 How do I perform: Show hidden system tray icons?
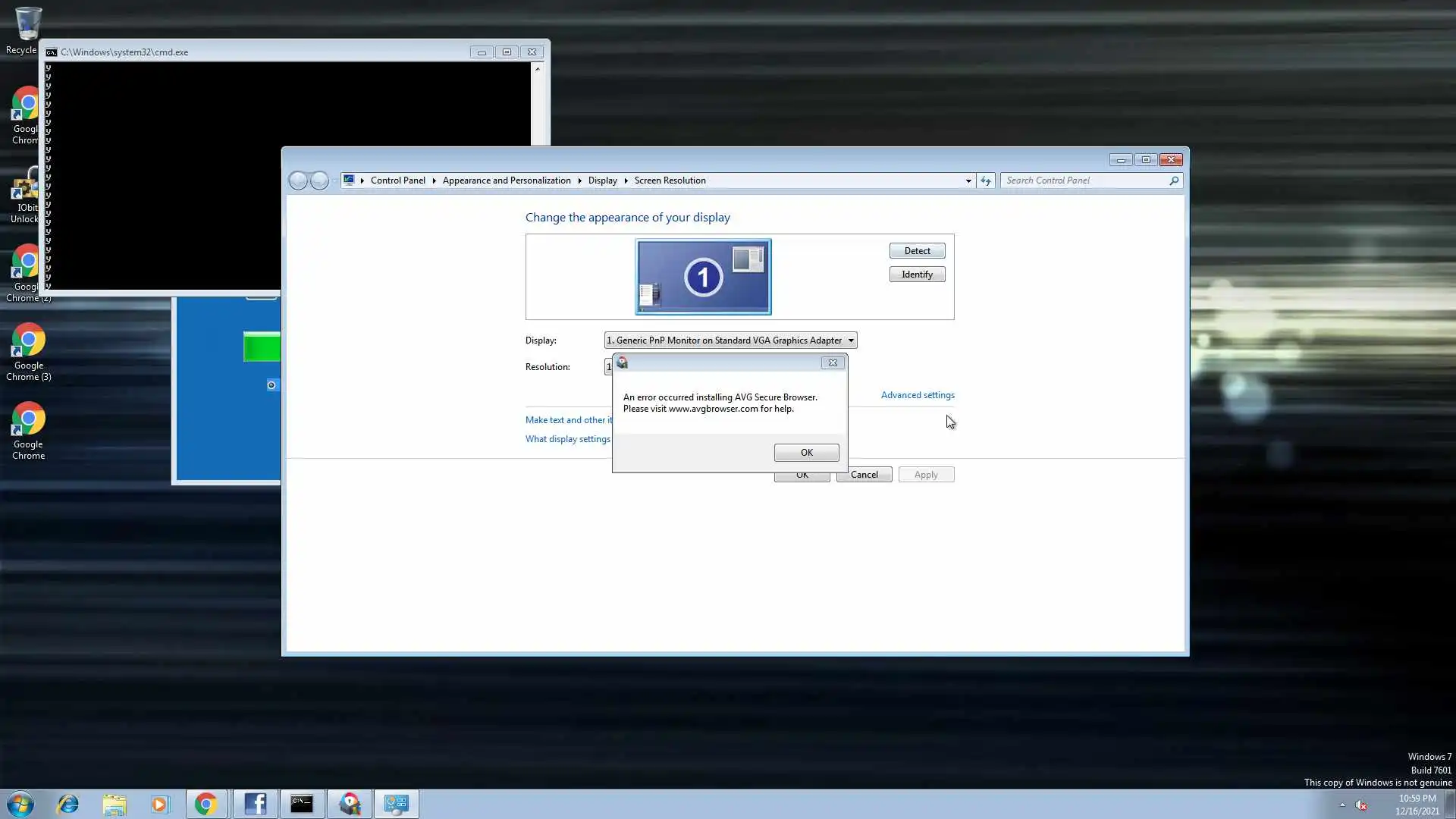pyautogui.click(x=1342, y=805)
